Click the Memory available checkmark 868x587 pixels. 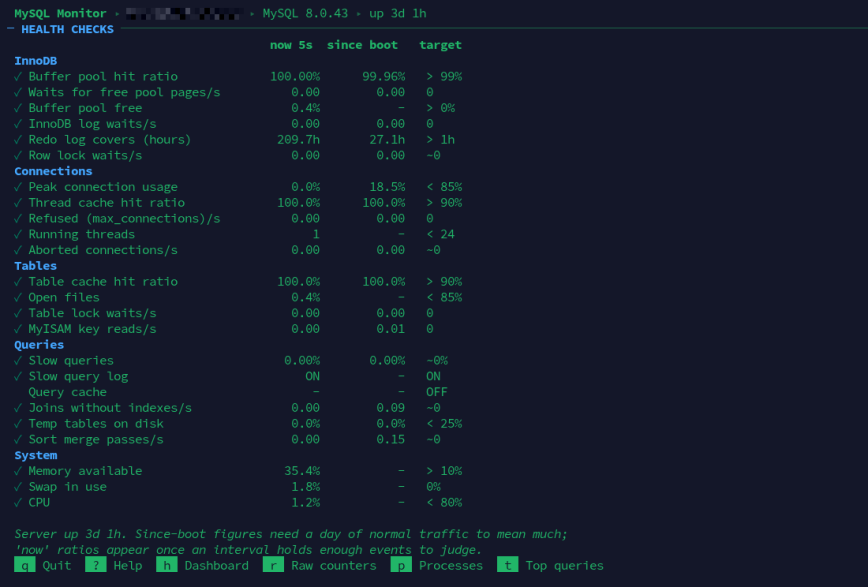(x=18, y=471)
